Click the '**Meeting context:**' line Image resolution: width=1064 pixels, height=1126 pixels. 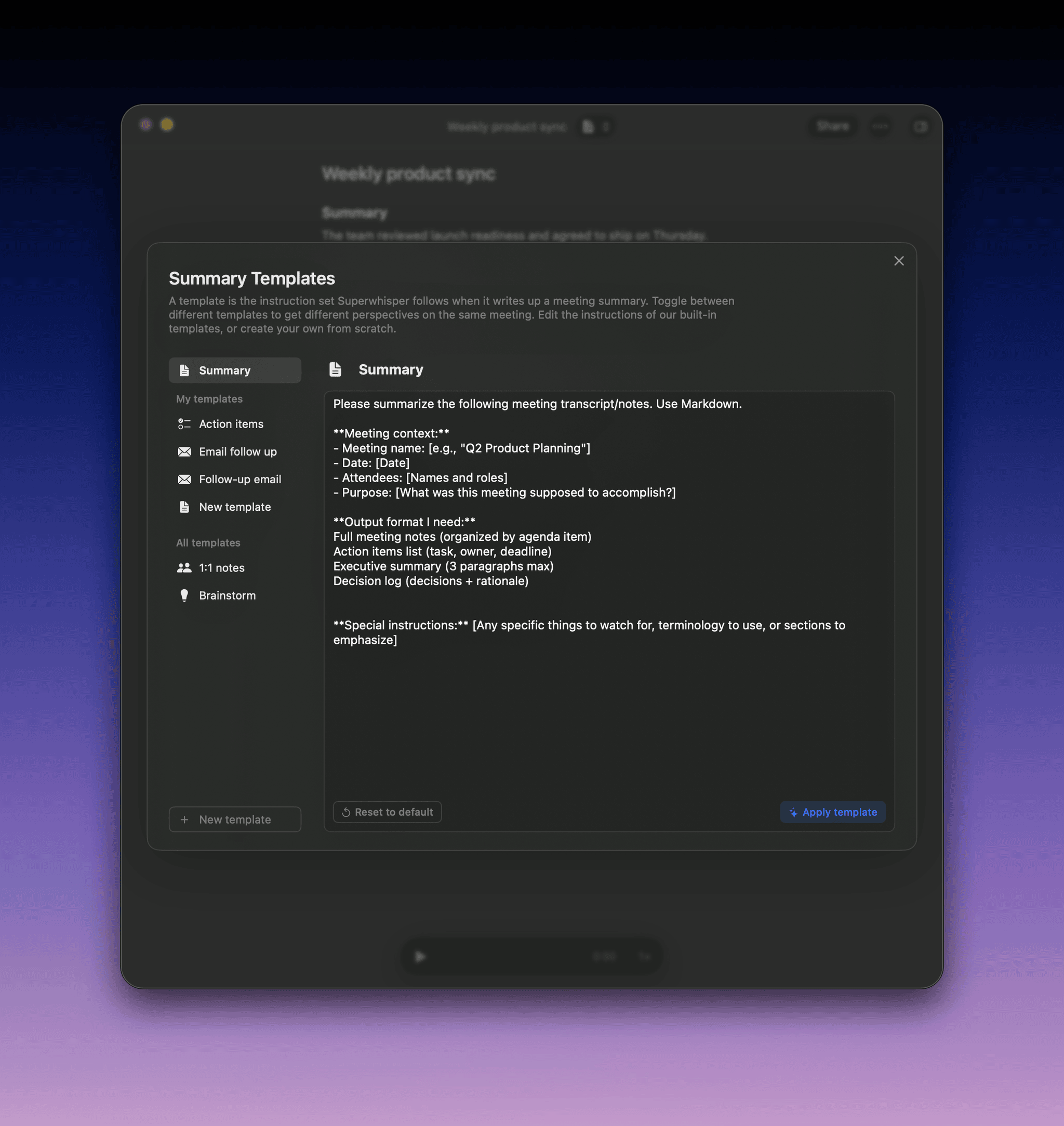coord(391,433)
